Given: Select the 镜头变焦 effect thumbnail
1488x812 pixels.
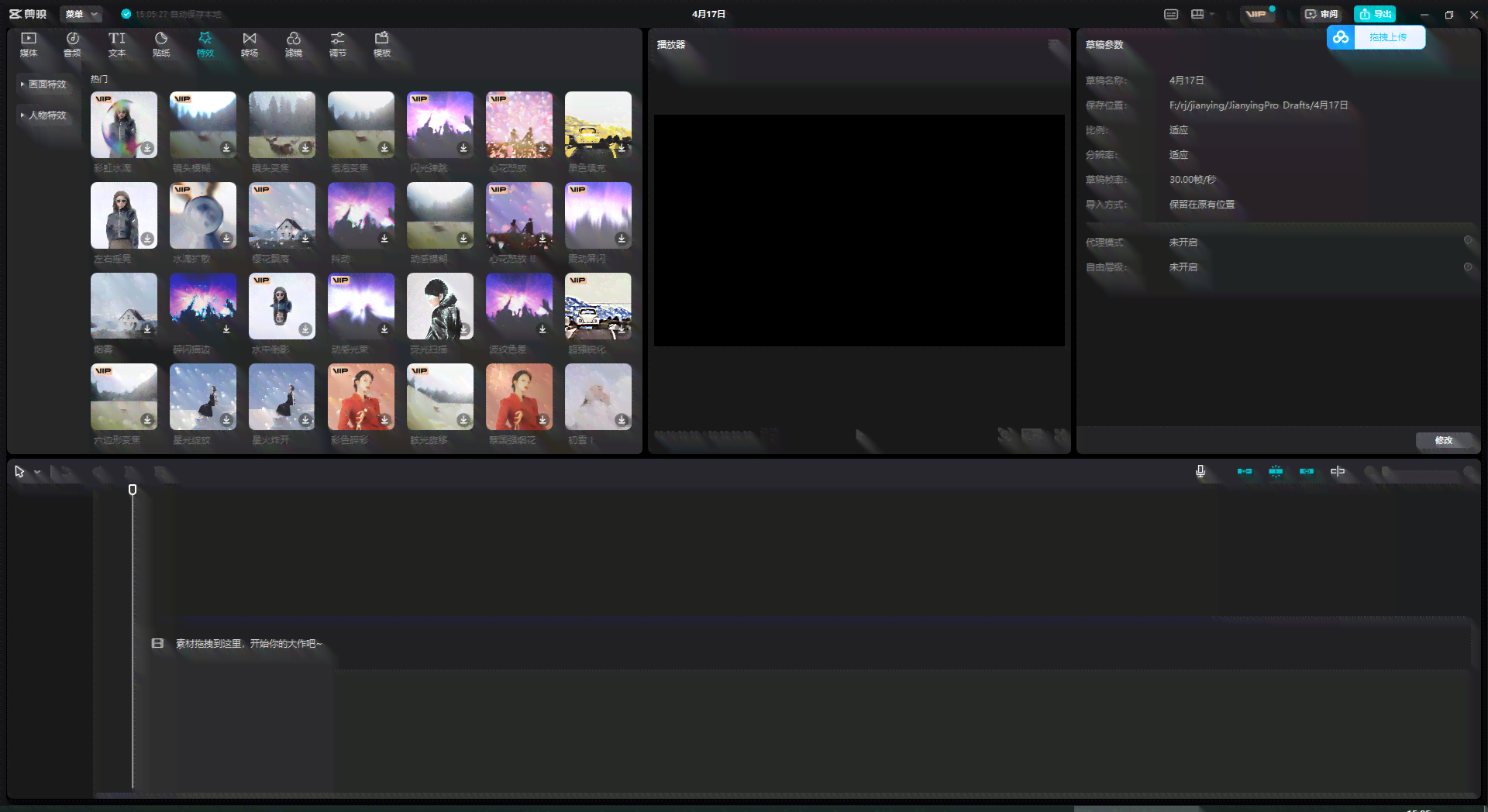Looking at the screenshot, I should pos(282,125).
